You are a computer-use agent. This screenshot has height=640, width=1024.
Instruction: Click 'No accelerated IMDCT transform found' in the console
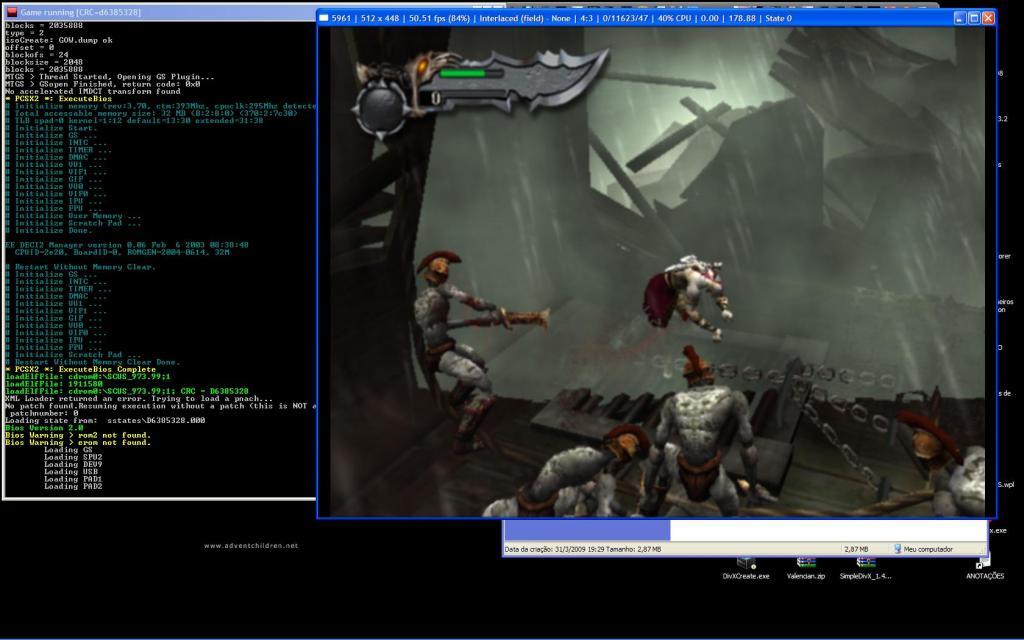93,91
